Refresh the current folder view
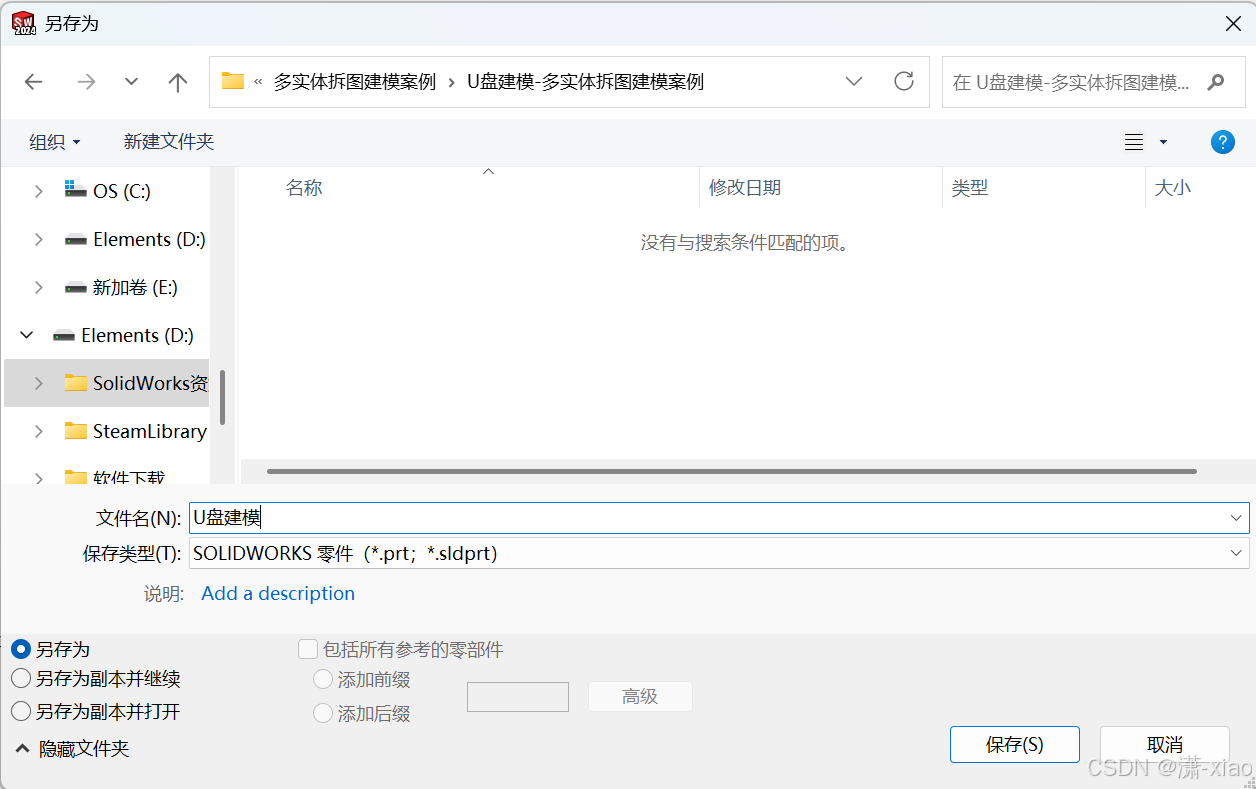This screenshot has height=789, width=1256. (x=904, y=81)
